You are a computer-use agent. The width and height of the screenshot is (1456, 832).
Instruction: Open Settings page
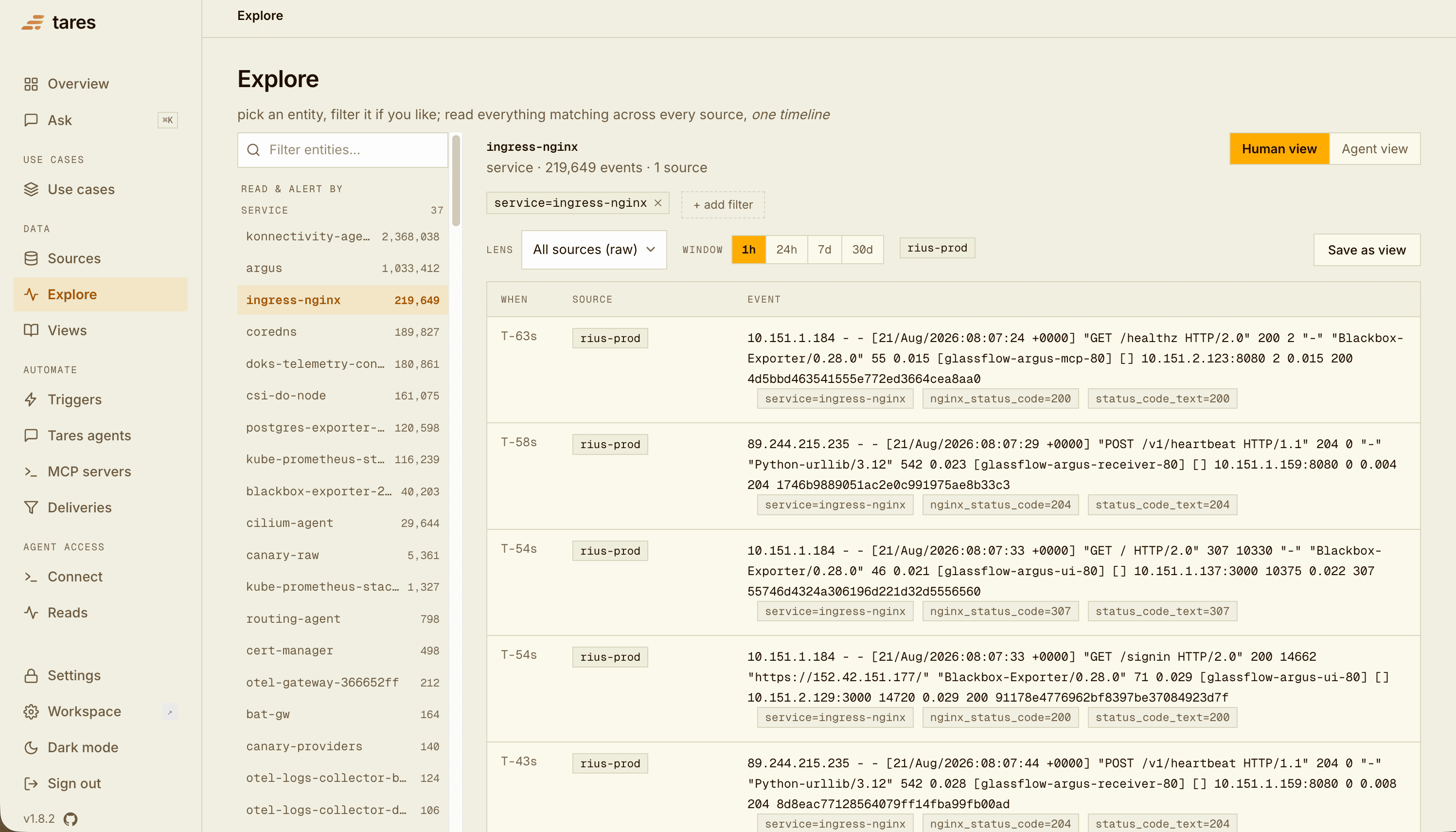[x=101, y=675]
